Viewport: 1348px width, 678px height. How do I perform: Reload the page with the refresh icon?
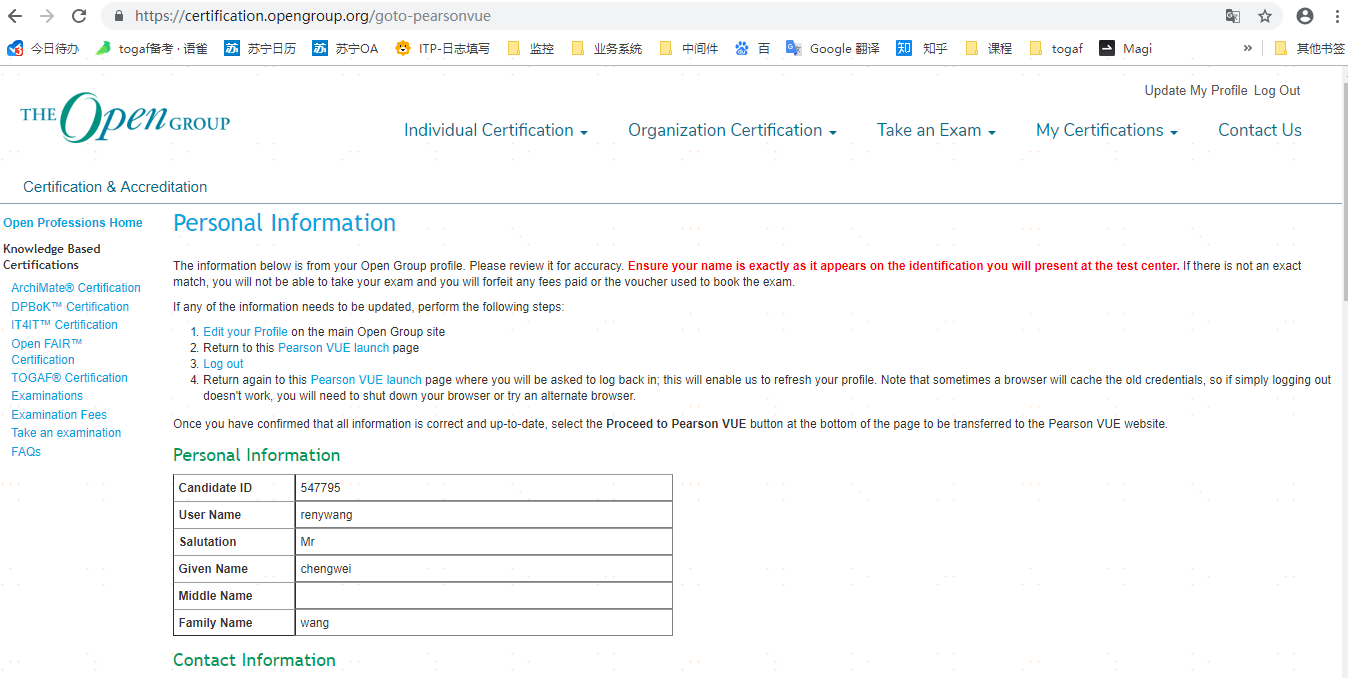[79, 16]
